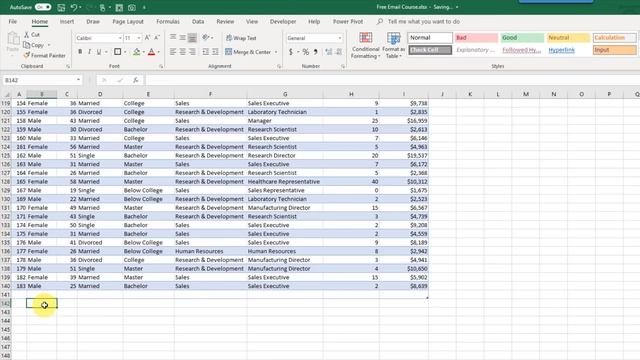640x360 pixels.
Task: Click the Fill Color bucket
Action: [137, 52]
